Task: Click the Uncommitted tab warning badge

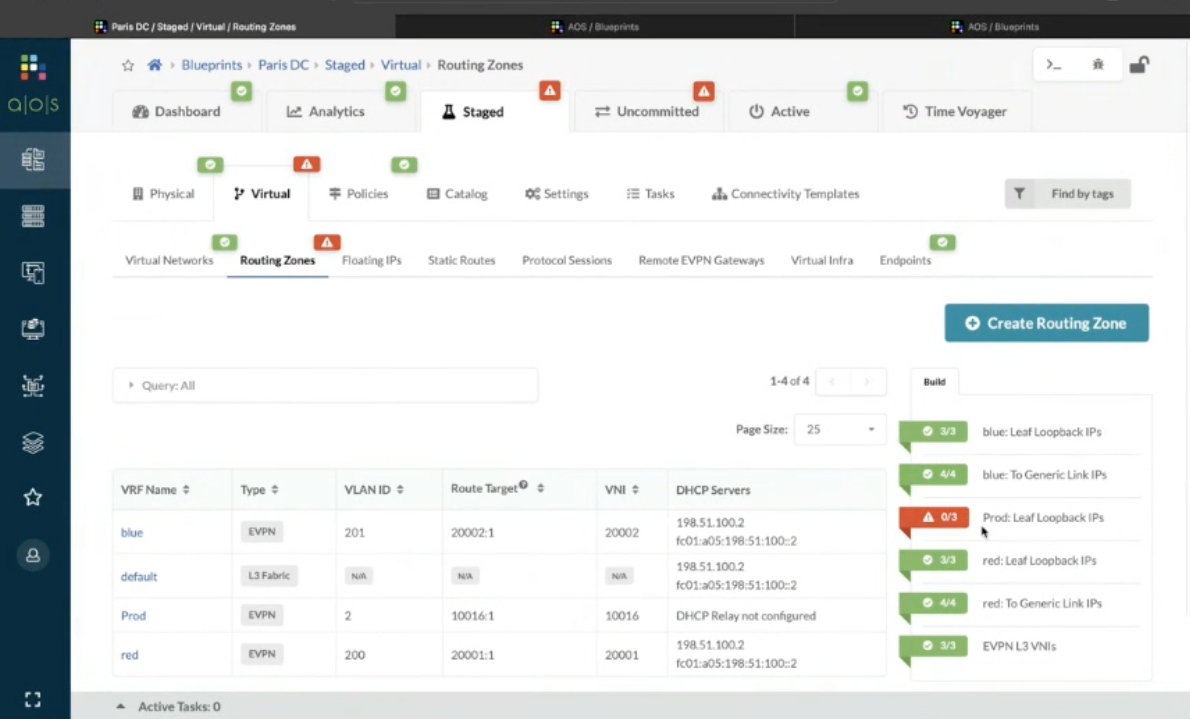Action: pos(704,91)
